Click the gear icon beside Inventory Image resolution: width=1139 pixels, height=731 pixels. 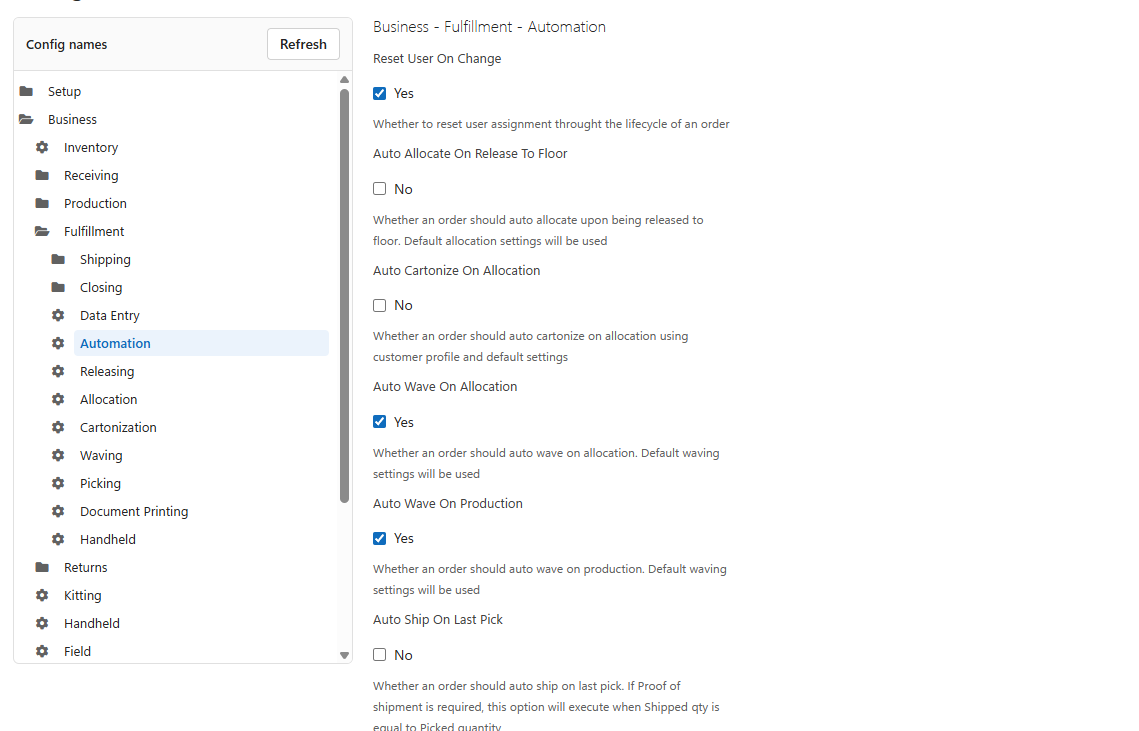point(42,148)
